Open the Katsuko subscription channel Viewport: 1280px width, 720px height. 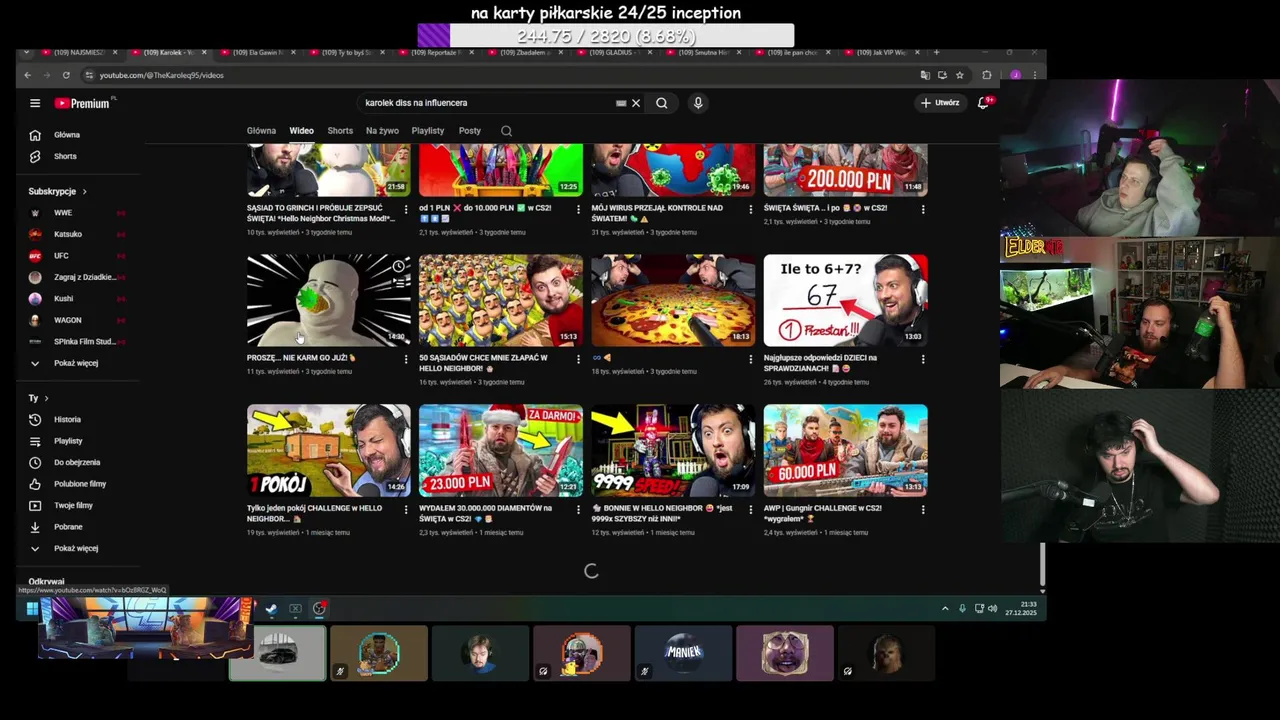coord(68,234)
